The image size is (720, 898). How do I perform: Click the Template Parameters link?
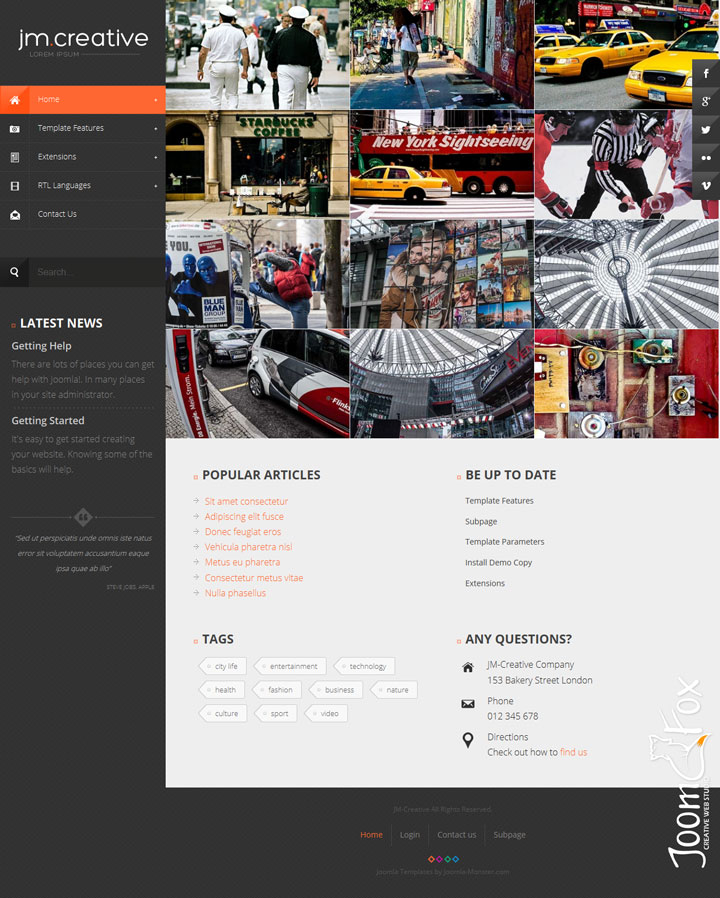505,542
